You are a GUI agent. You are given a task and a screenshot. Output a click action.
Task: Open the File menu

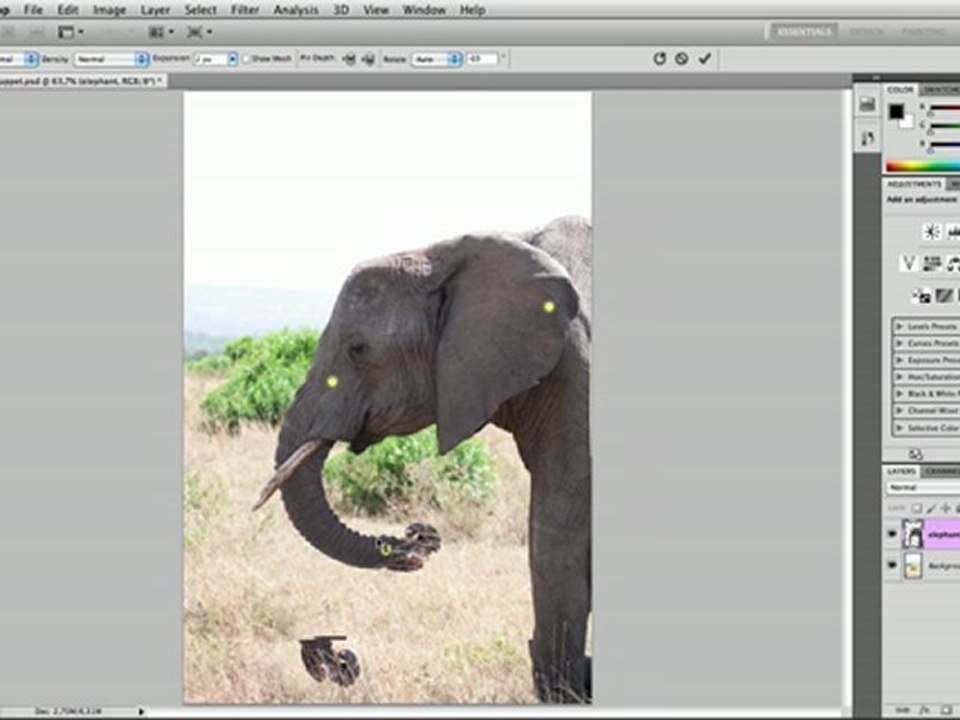tap(33, 10)
